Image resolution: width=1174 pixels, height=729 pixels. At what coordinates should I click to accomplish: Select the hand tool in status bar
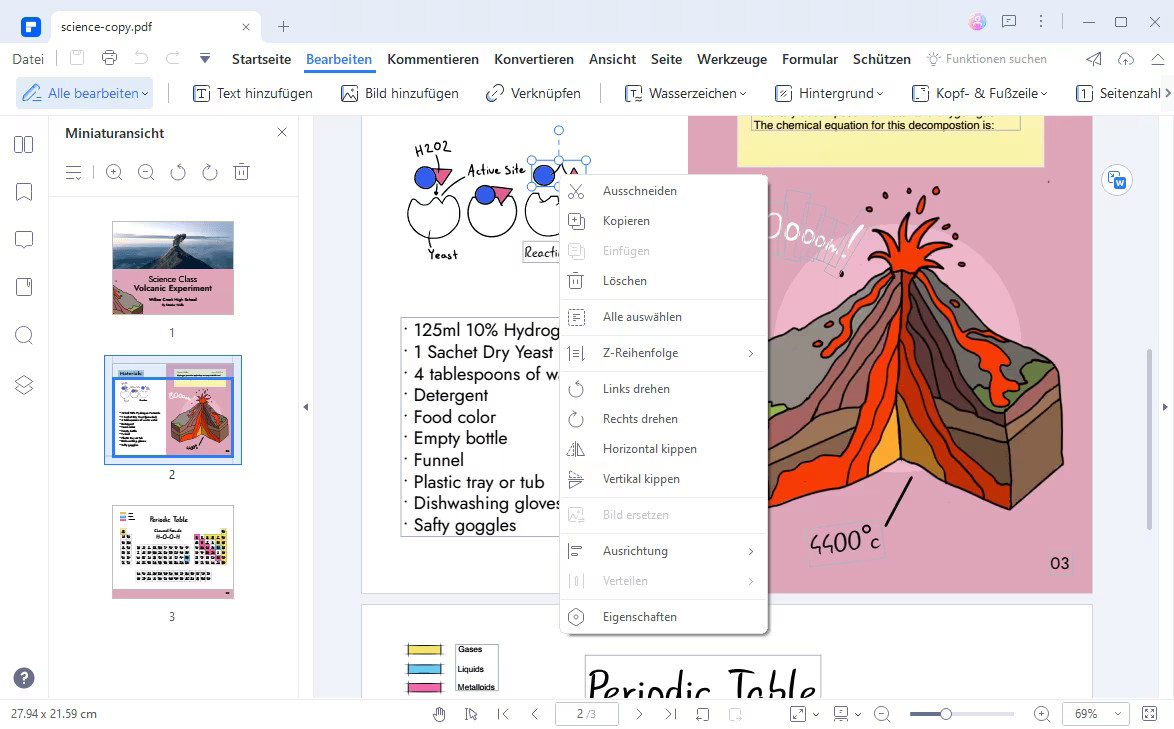439,714
